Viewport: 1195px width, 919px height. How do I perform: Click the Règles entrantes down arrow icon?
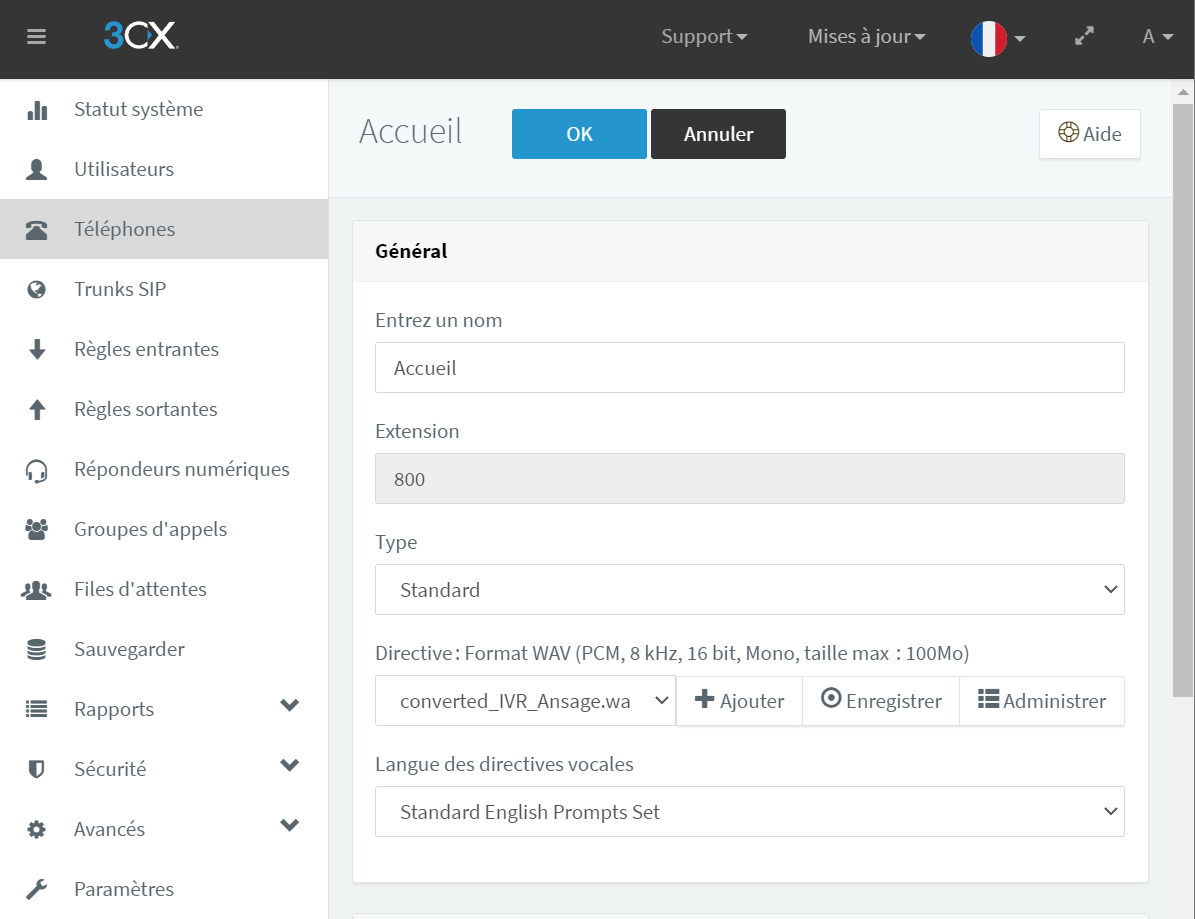point(37,349)
